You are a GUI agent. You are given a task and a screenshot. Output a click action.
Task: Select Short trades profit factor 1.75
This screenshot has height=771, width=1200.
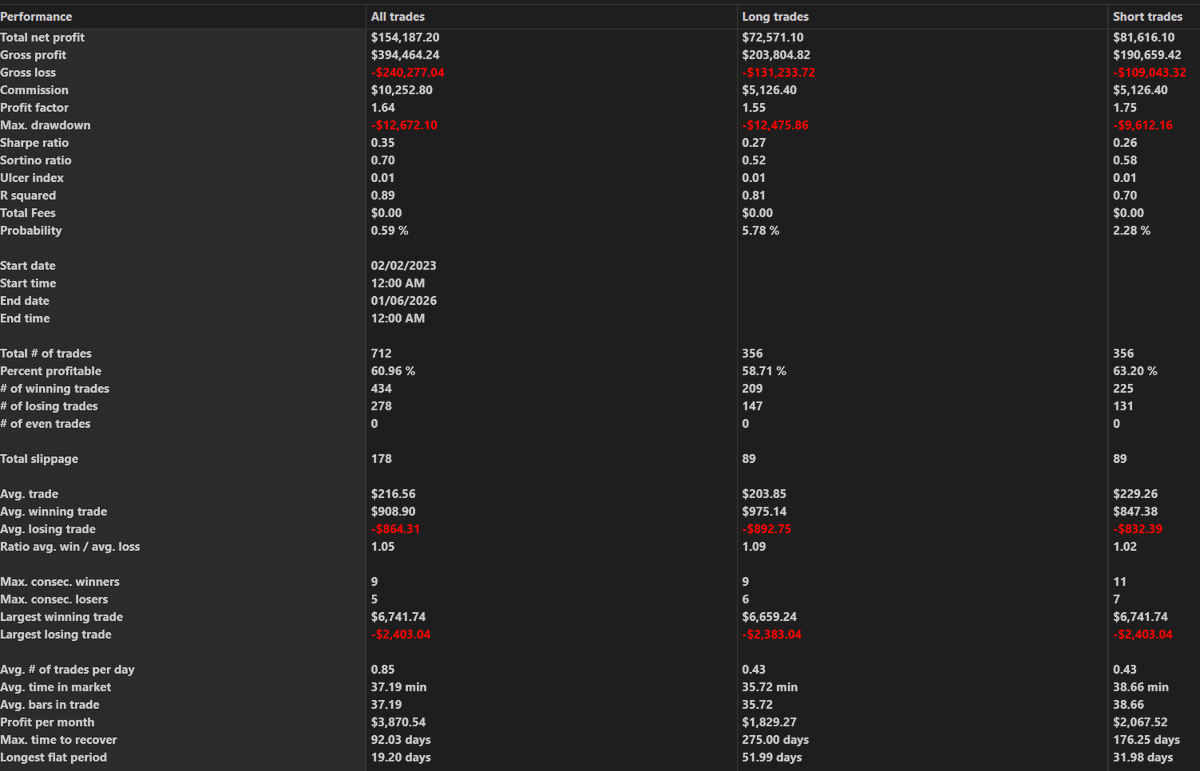1124,107
